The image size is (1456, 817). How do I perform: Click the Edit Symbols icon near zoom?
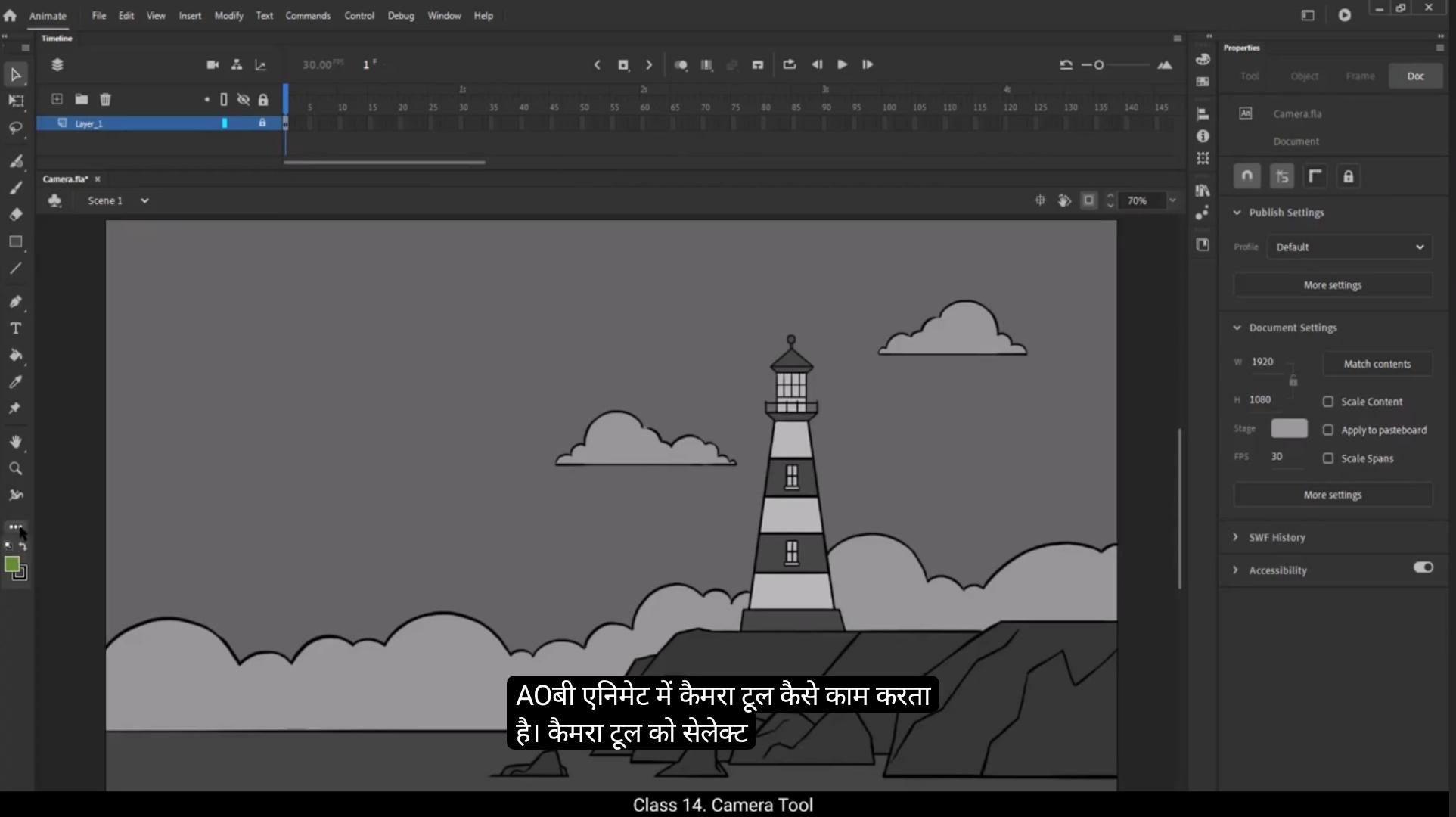pyautogui.click(x=1064, y=200)
